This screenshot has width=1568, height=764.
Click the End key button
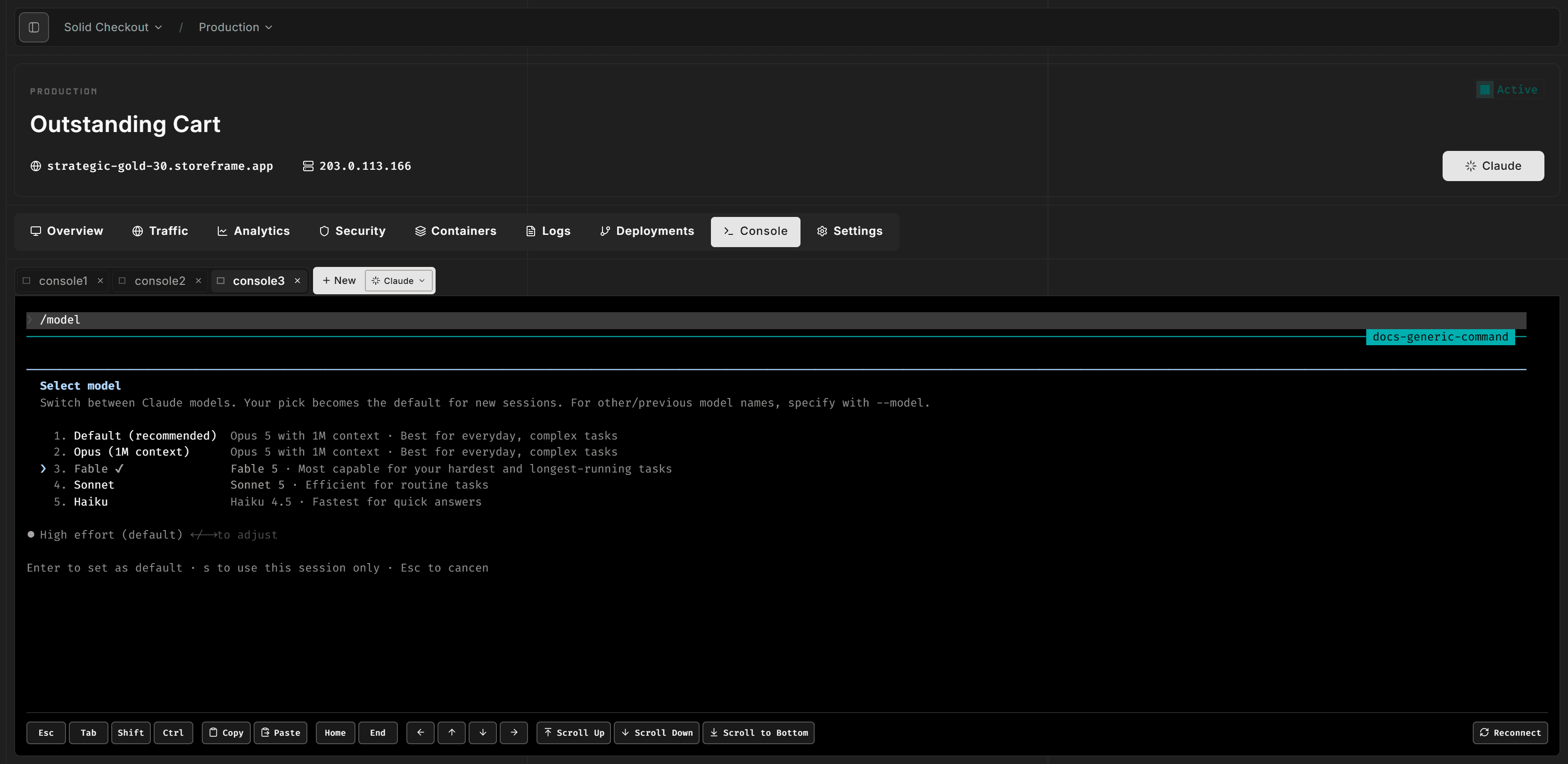pyautogui.click(x=378, y=733)
